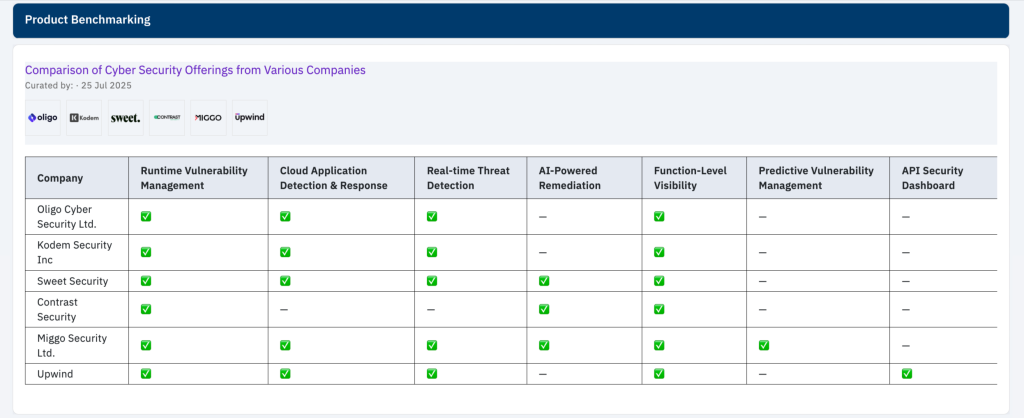This screenshot has width=1024, height=418.
Task: Click Miggo's Real-time Threat Detection checkmark
Action: (x=432, y=345)
